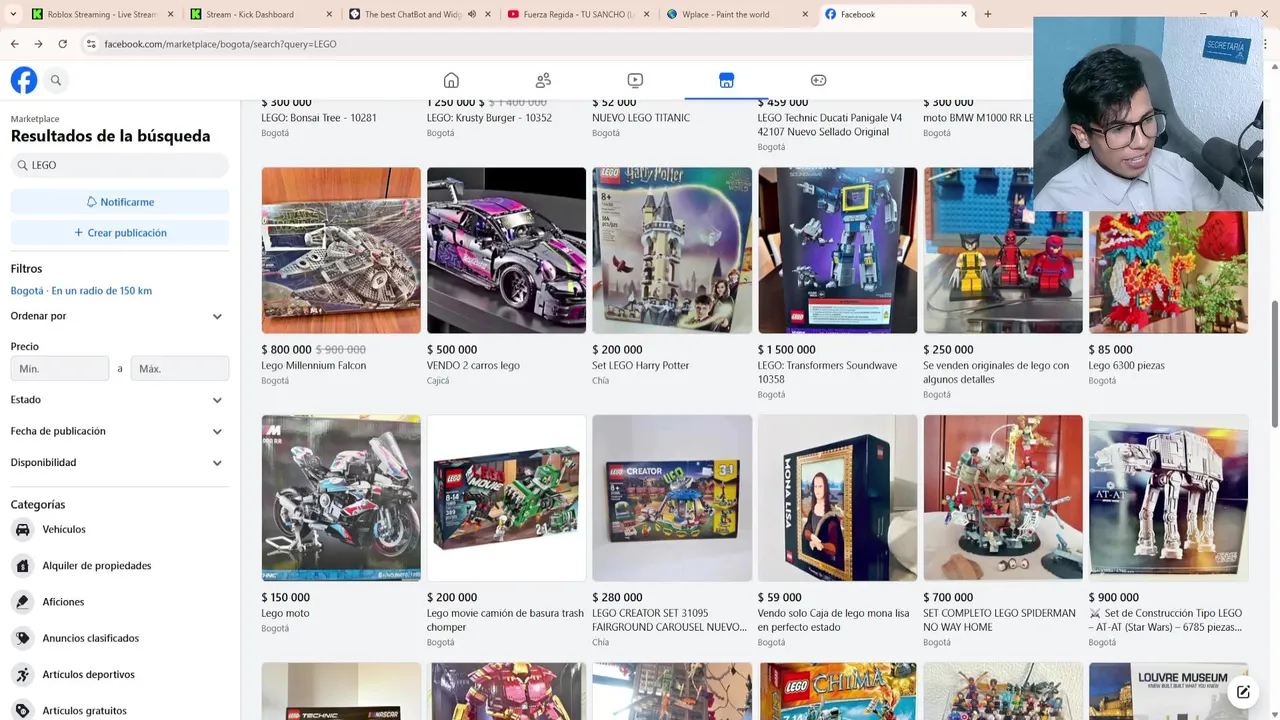
Task: Click the Facebook search magnifier icon
Action: [x=56, y=80]
